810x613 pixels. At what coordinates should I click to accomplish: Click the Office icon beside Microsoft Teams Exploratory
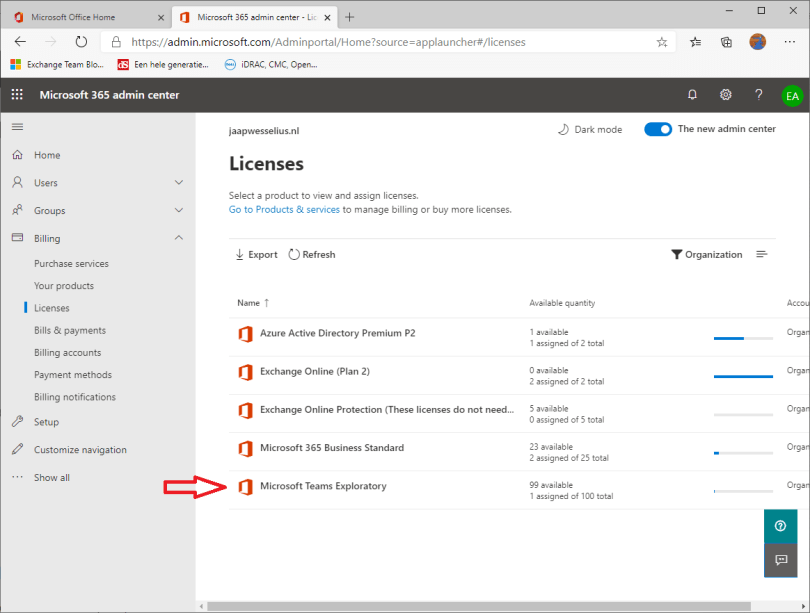point(245,487)
